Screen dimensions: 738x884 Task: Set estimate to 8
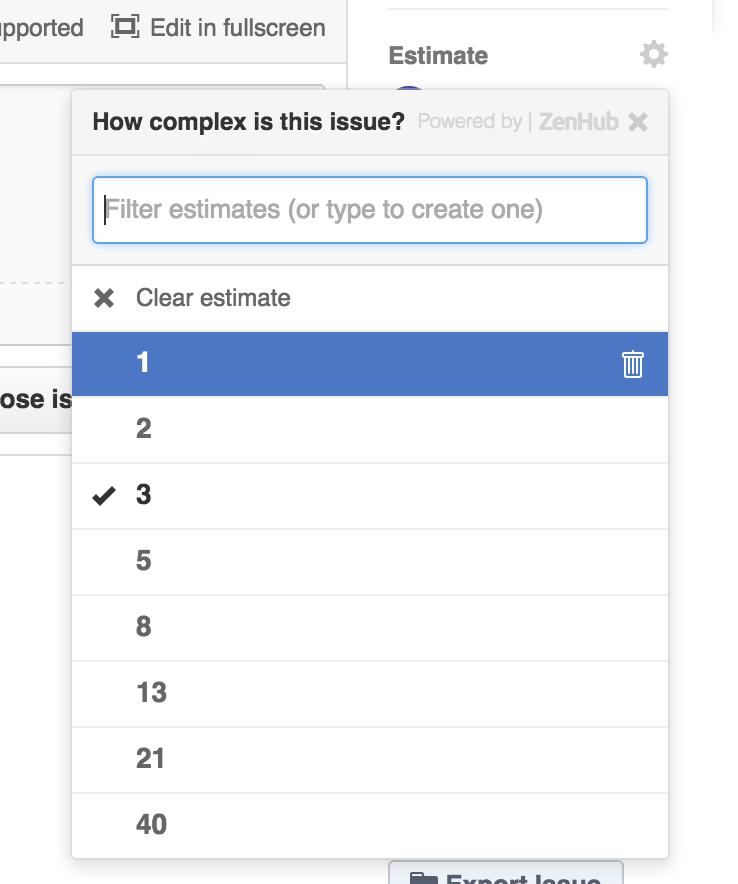(144, 627)
